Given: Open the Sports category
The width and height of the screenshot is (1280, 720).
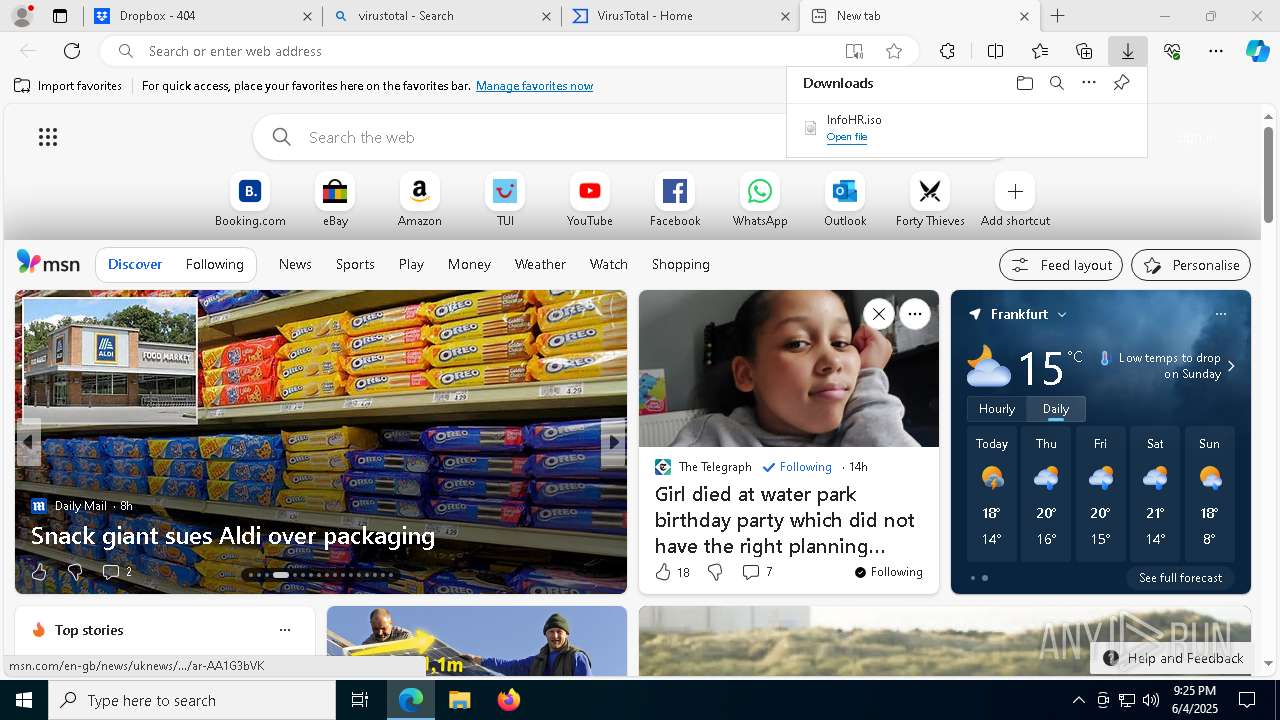Looking at the screenshot, I should 355,265.
